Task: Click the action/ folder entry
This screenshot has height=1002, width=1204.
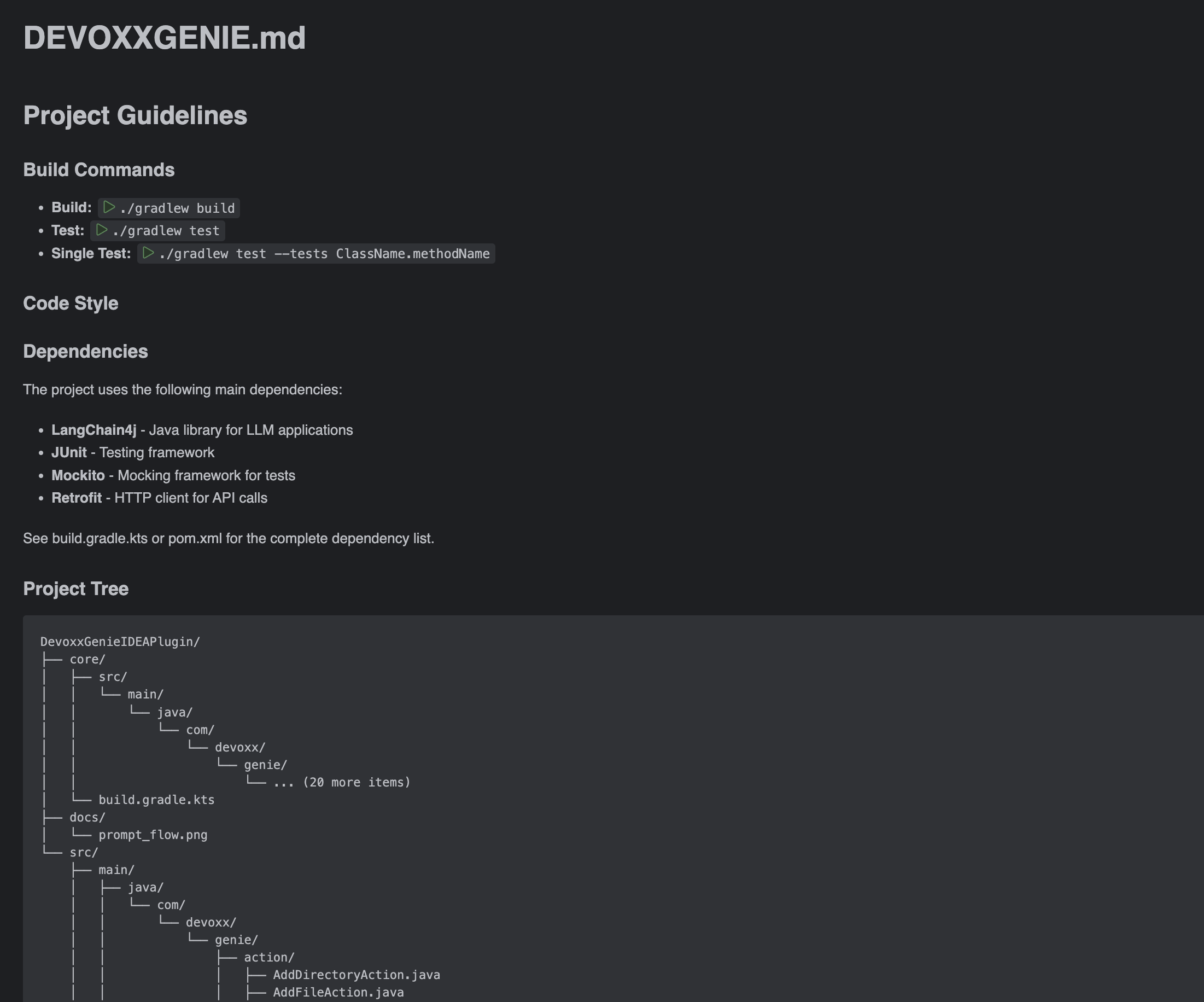Action: tap(269, 957)
